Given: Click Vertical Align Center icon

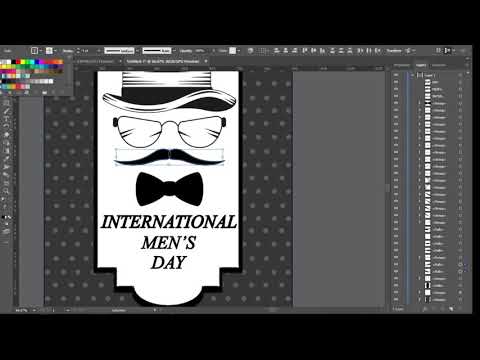Looking at the screenshot, I should (x=313, y=51).
